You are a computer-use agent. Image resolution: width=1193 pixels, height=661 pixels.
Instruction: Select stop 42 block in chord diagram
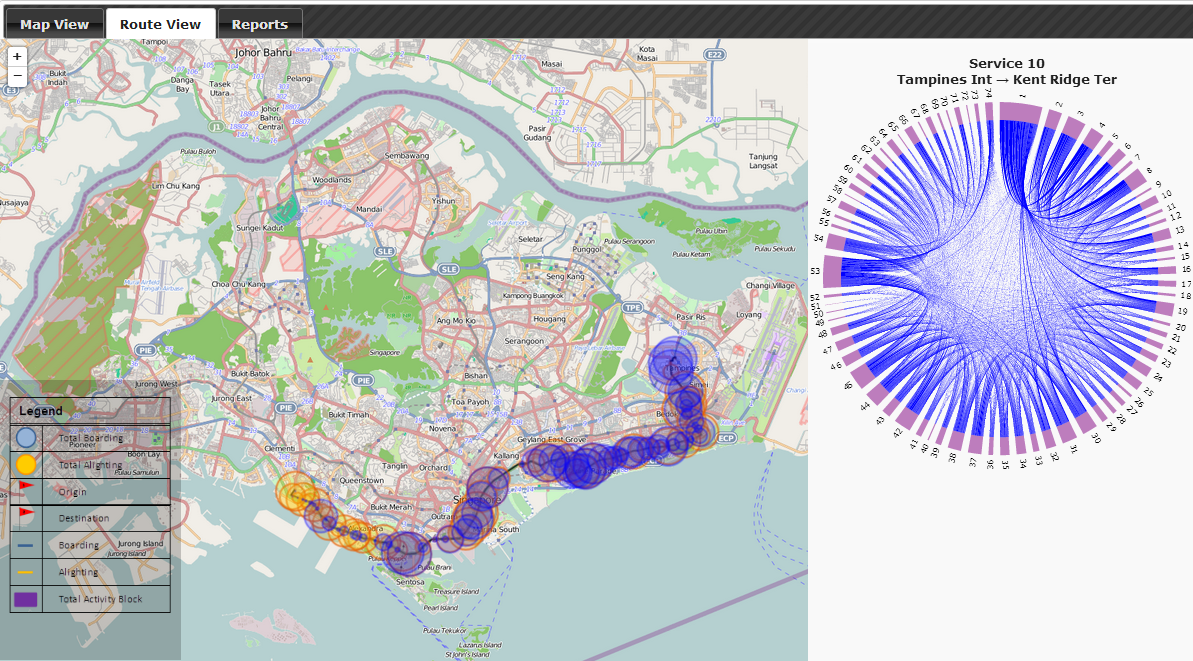tap(907, 418)
